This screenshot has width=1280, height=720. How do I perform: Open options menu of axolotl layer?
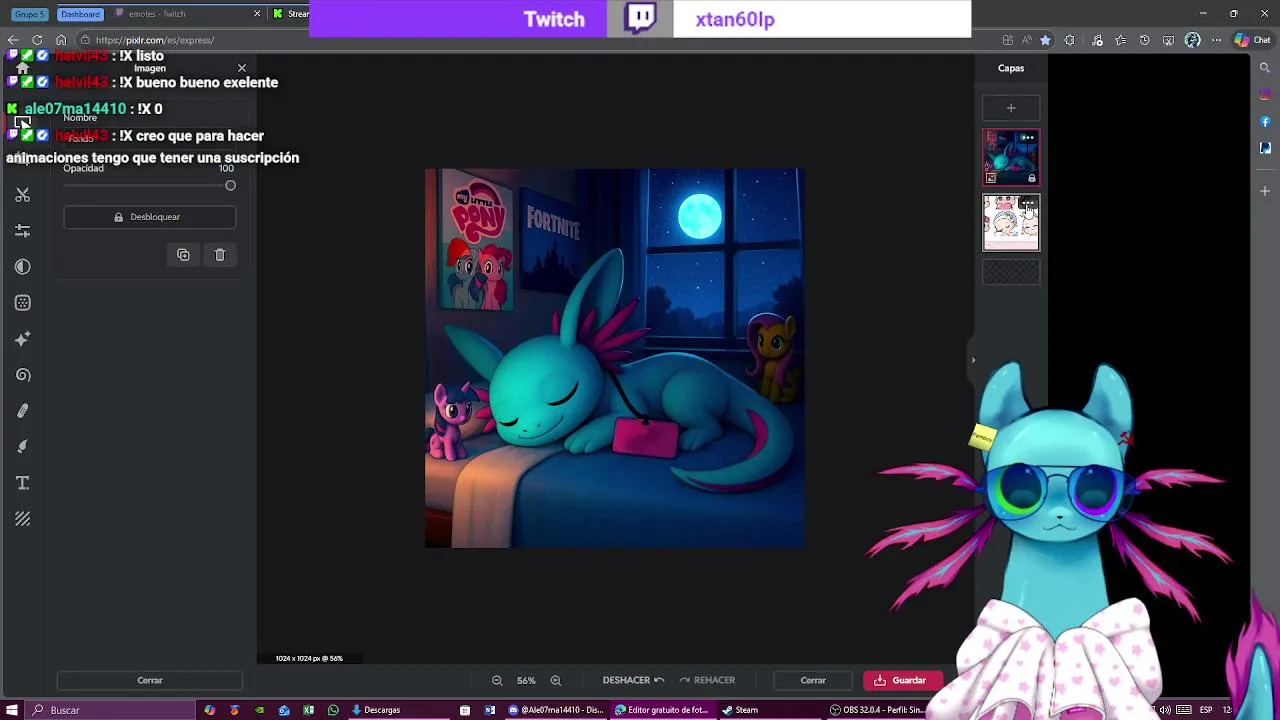[x=1027, y=138]
